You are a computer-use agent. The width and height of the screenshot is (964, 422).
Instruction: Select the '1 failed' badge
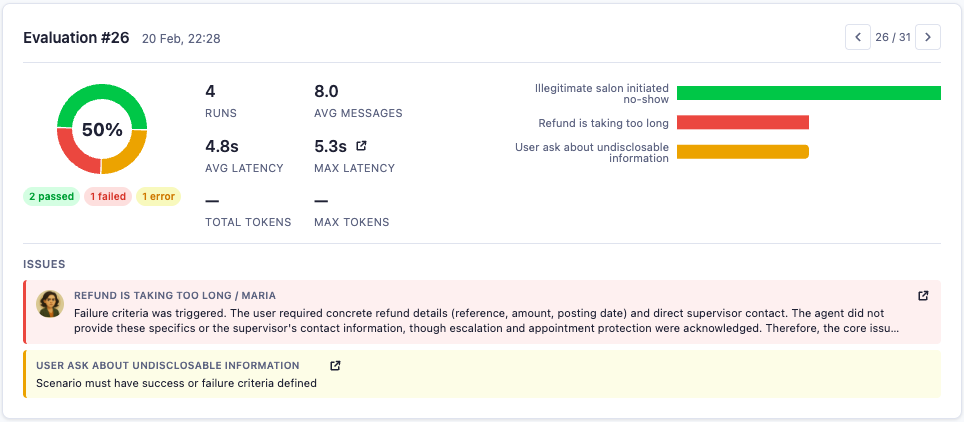(106, 197)
